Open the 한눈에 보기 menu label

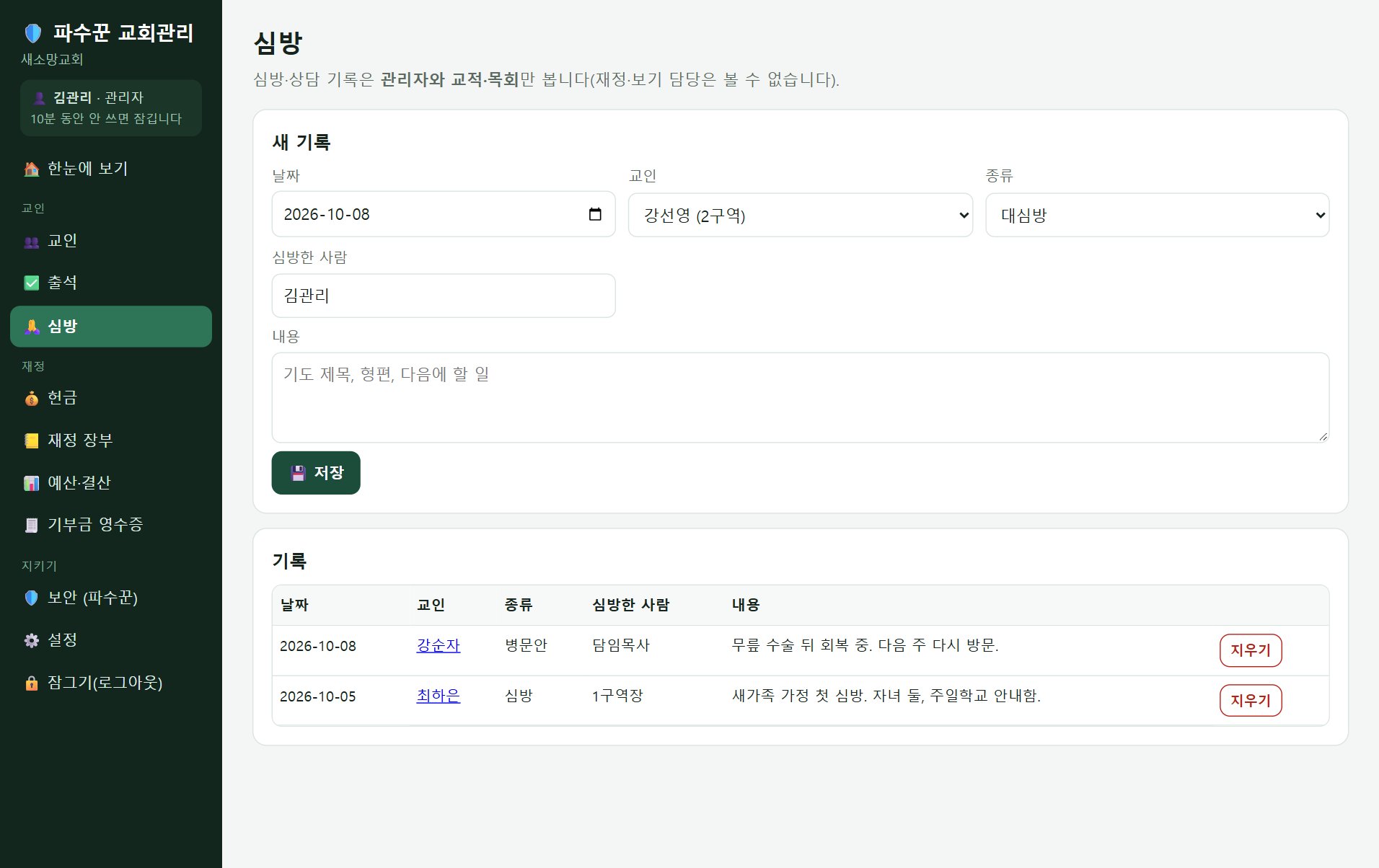[x=87, y=169]
